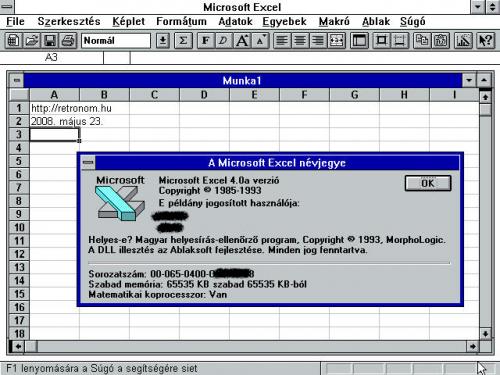500x375 pixels.
Task: Click the Open File folder icon
Action: pos(32,41)
